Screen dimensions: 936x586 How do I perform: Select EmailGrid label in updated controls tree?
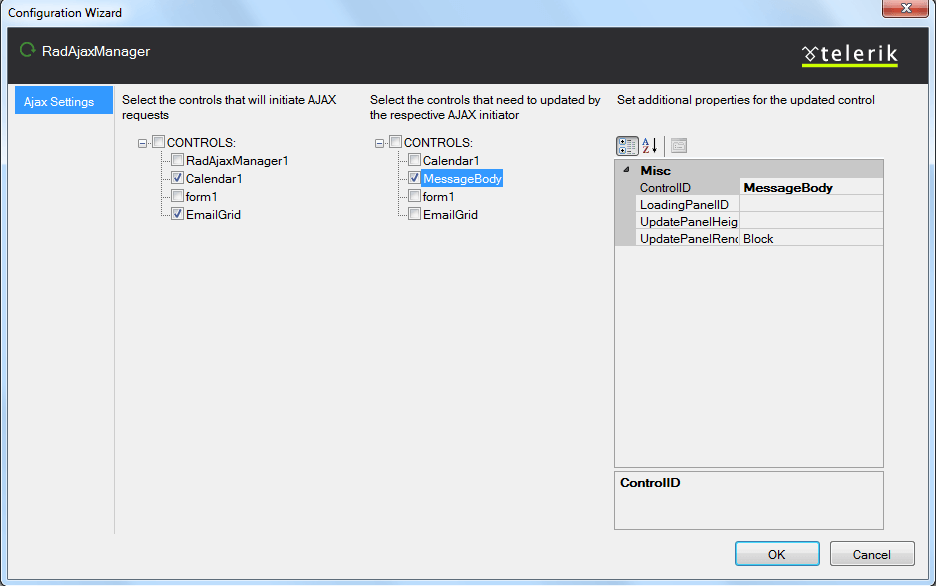tap(450, 214)
